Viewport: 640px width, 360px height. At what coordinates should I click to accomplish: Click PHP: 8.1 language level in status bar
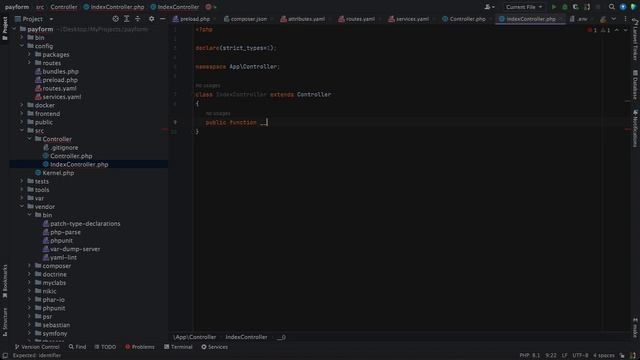click(529, 356)
